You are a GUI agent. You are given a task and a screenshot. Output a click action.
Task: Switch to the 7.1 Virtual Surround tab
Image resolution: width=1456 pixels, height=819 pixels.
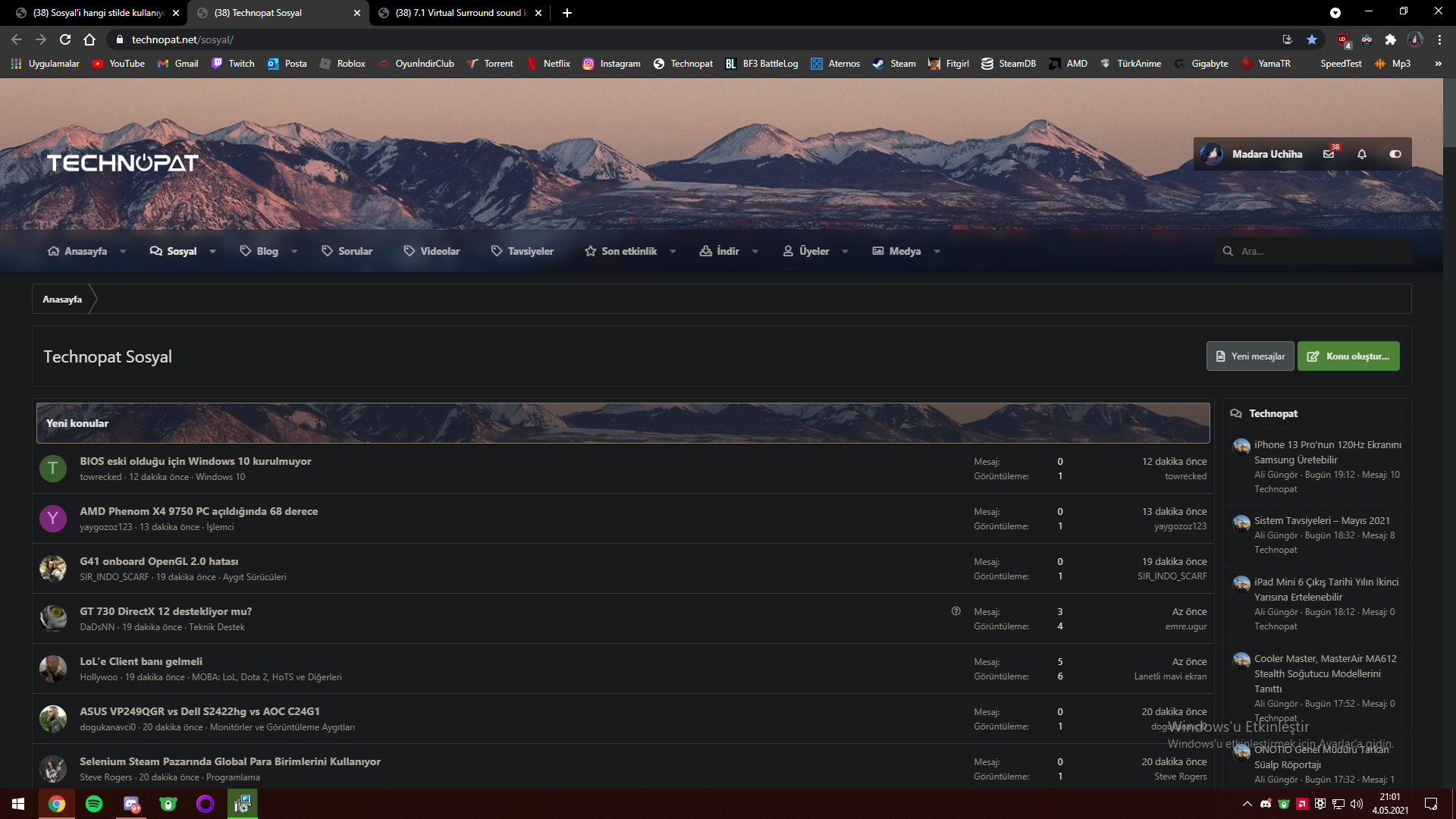tap(457, 13)
